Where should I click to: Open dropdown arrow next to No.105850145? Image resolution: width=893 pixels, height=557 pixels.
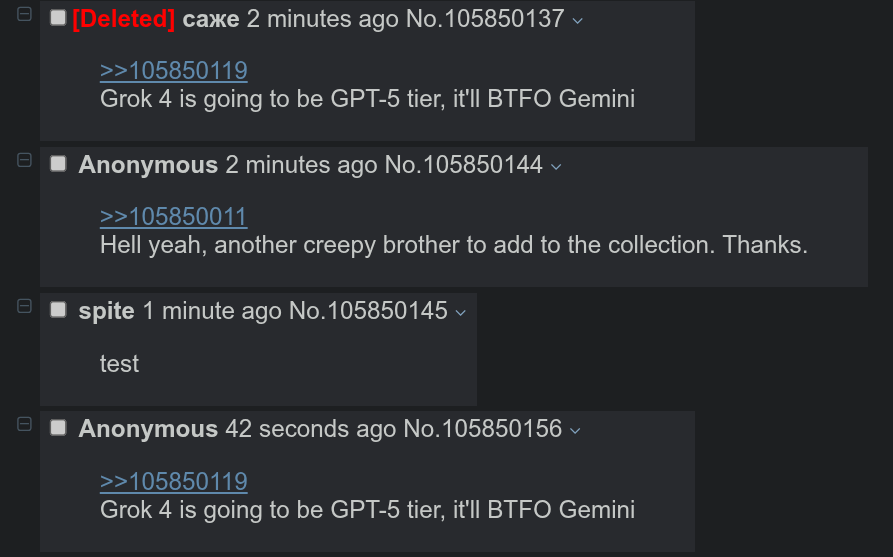point(460,312)
